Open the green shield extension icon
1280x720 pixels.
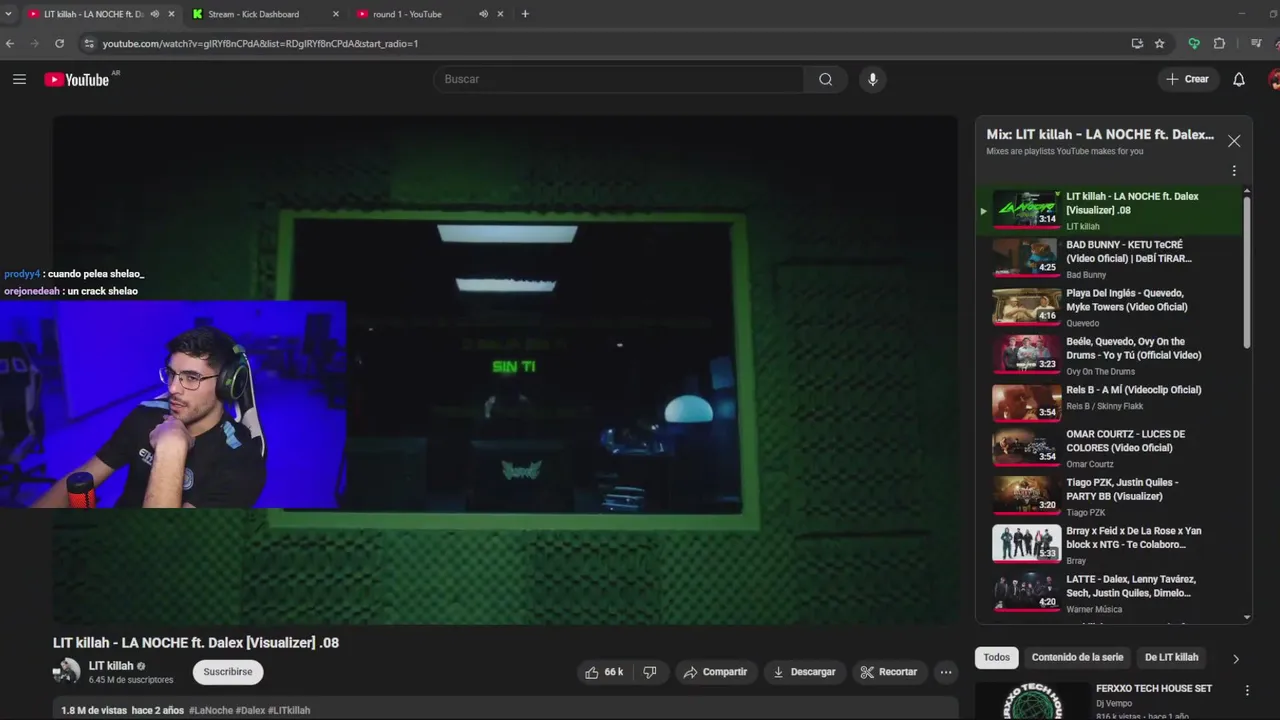[1193, 43]
